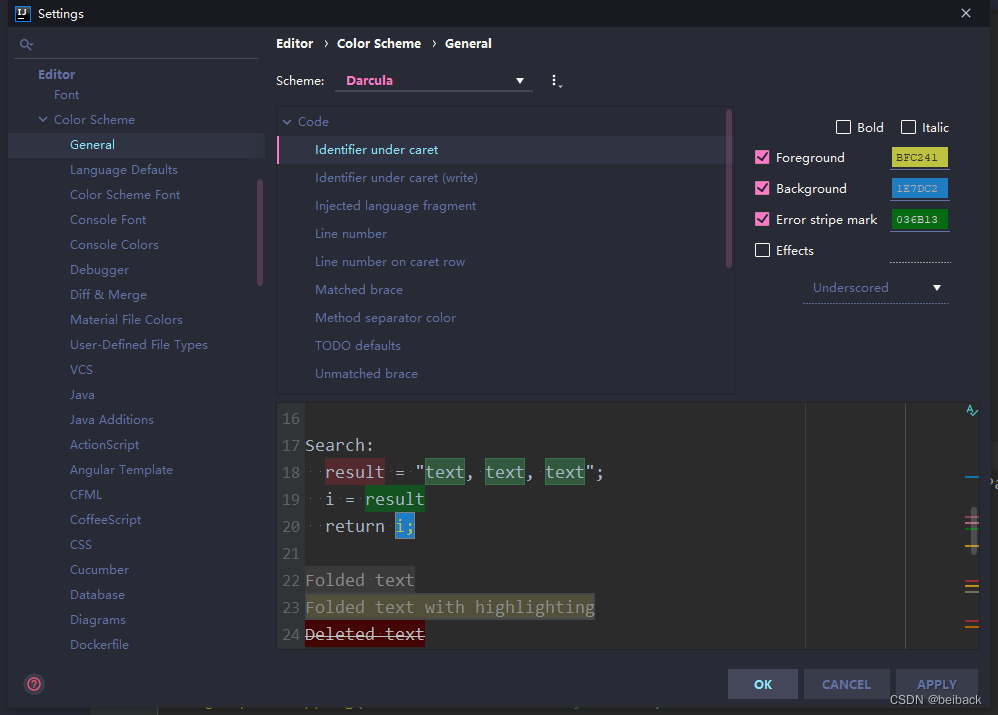Click 'Folded text with highlighting' in preview
This screenshot has width=998, height=715.
(450, 607)
